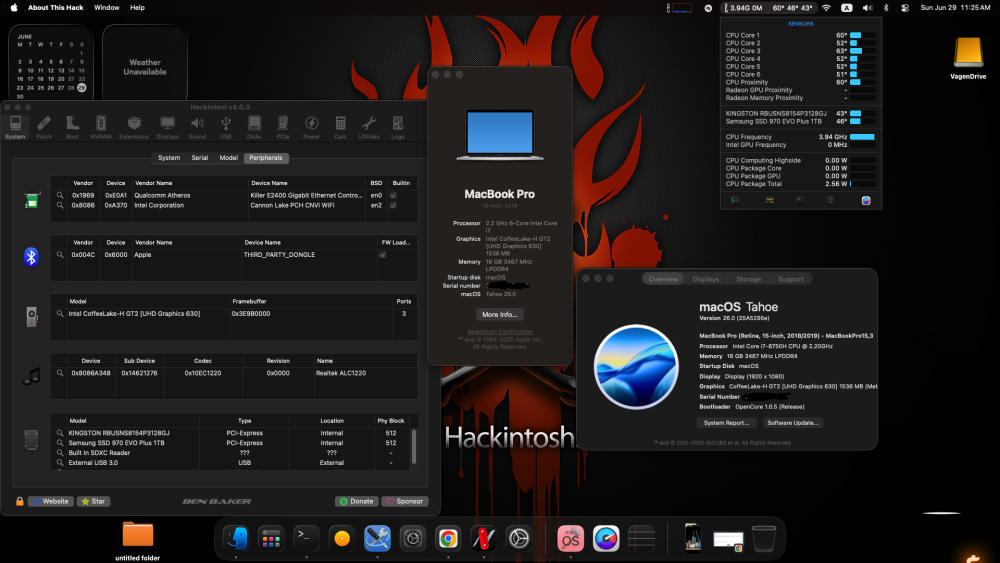Click the More Info... button
Viewport: 1000px width, 563px height.
pos(499,314)
